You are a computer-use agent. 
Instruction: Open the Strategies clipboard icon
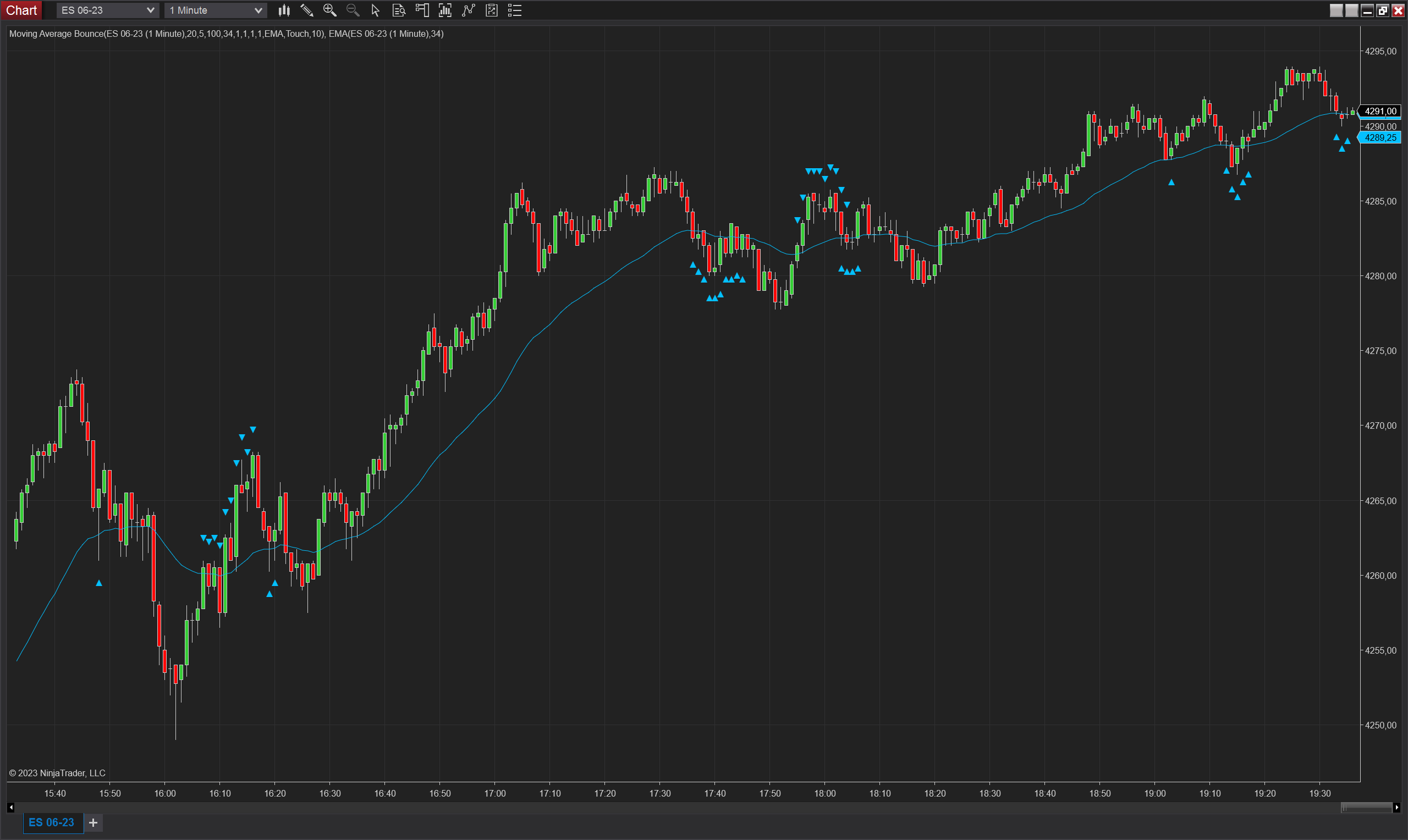[x=491, y=10]
